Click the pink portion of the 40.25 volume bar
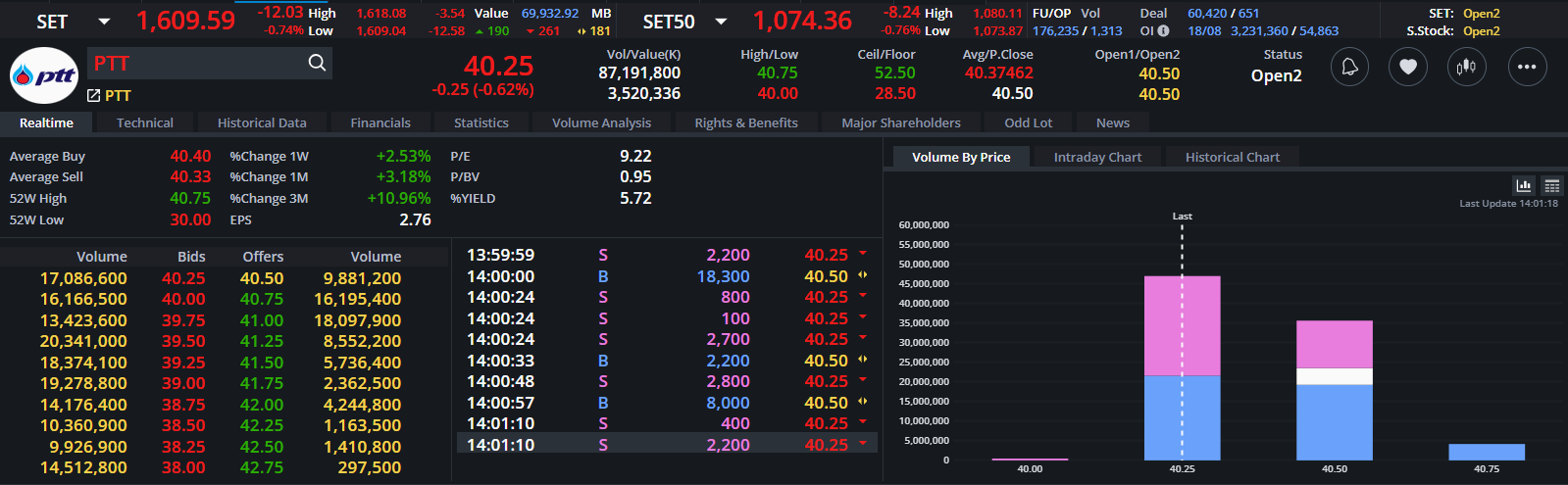The image size is (1568, 485). click(x=1182, y=325)
